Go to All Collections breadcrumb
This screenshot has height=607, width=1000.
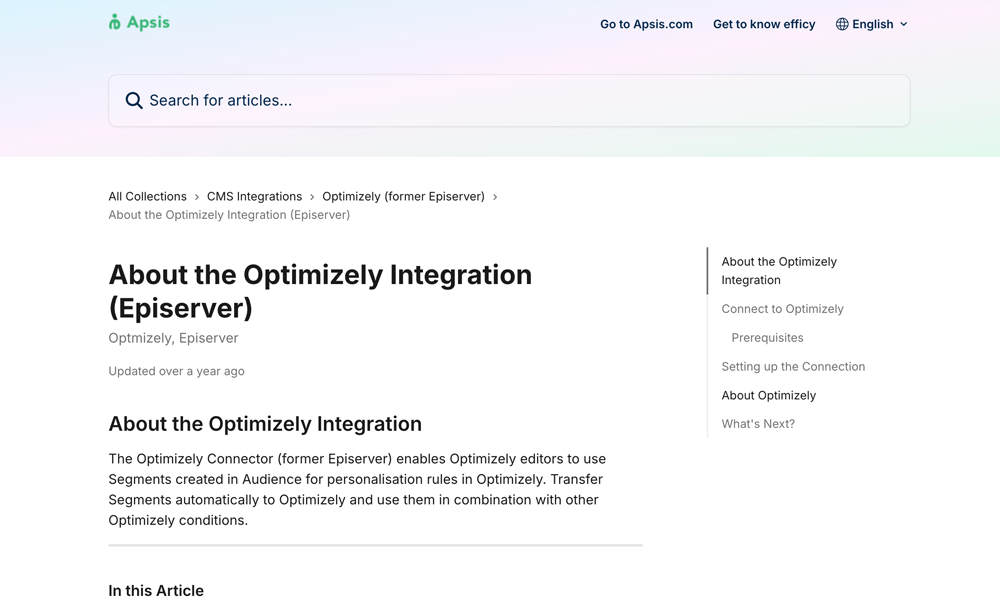[147, 196]
